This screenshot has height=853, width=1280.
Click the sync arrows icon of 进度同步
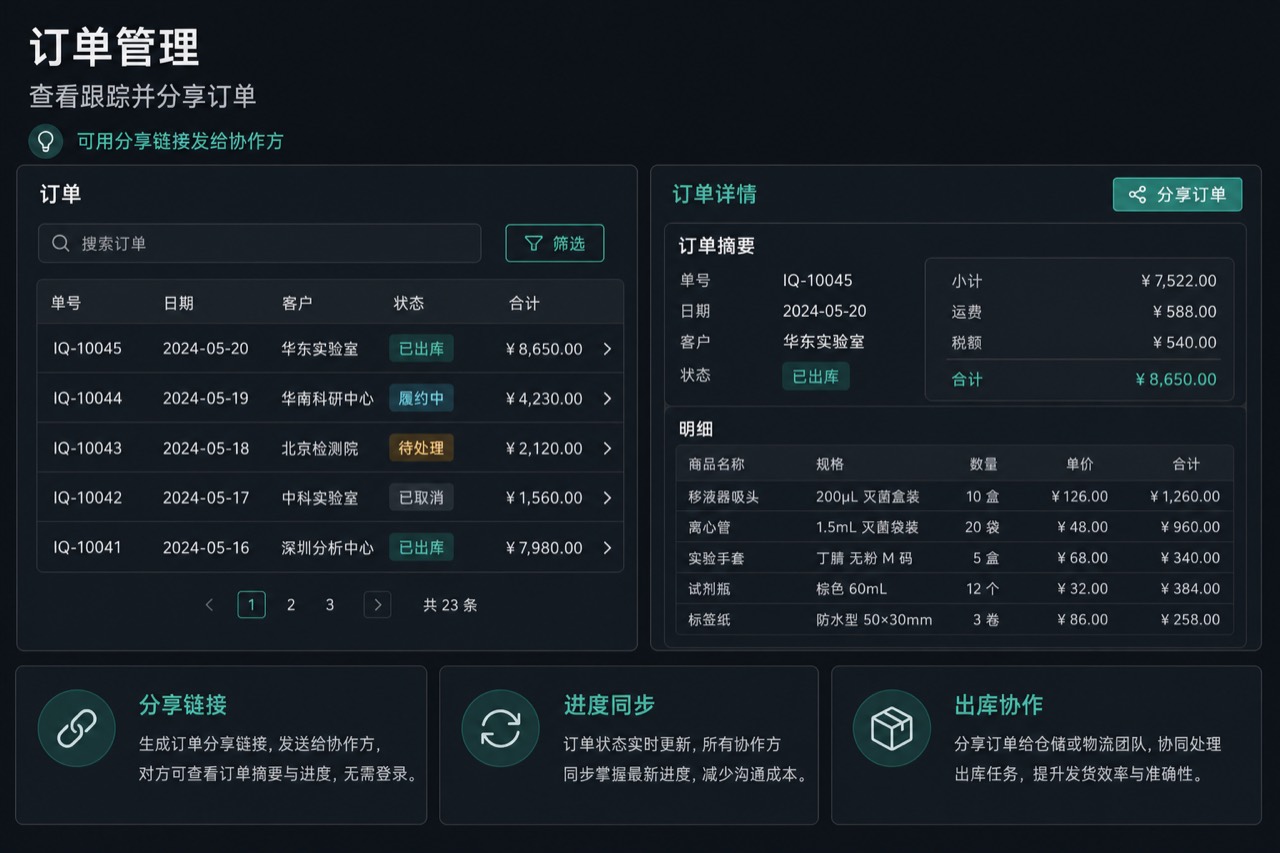tap(500, 728)
